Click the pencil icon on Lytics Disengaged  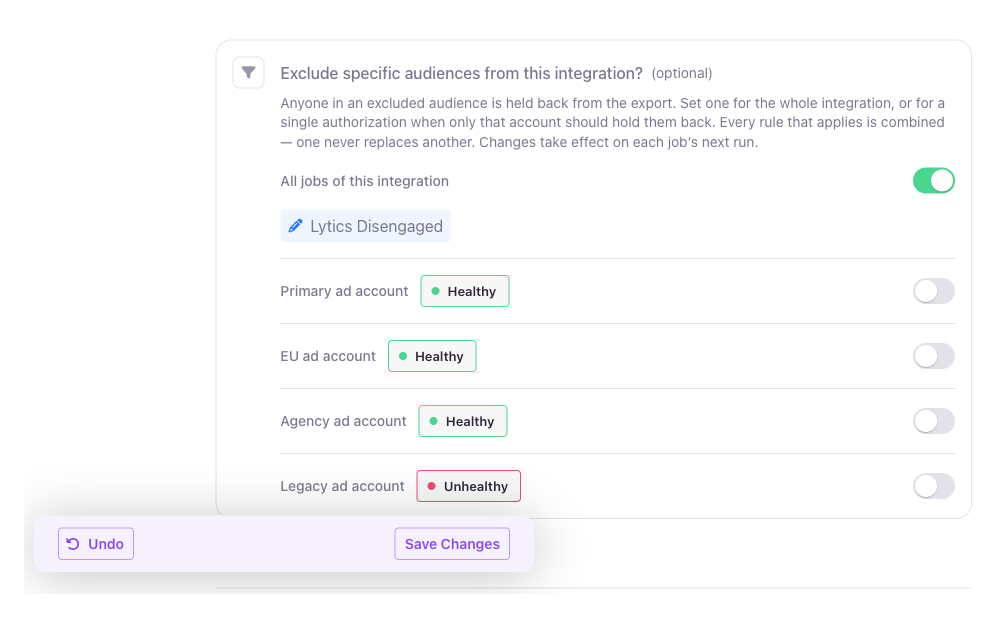pos(295,226)
